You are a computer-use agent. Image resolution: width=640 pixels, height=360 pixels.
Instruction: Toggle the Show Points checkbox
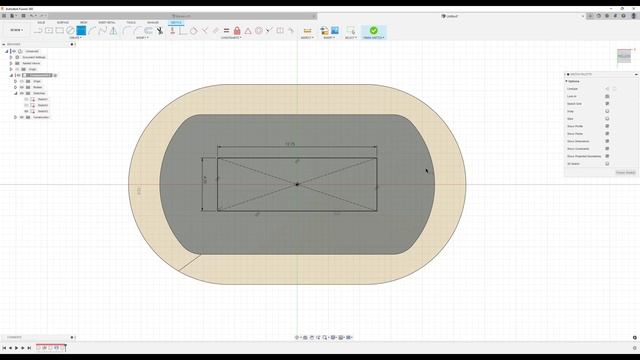point(607,133)
